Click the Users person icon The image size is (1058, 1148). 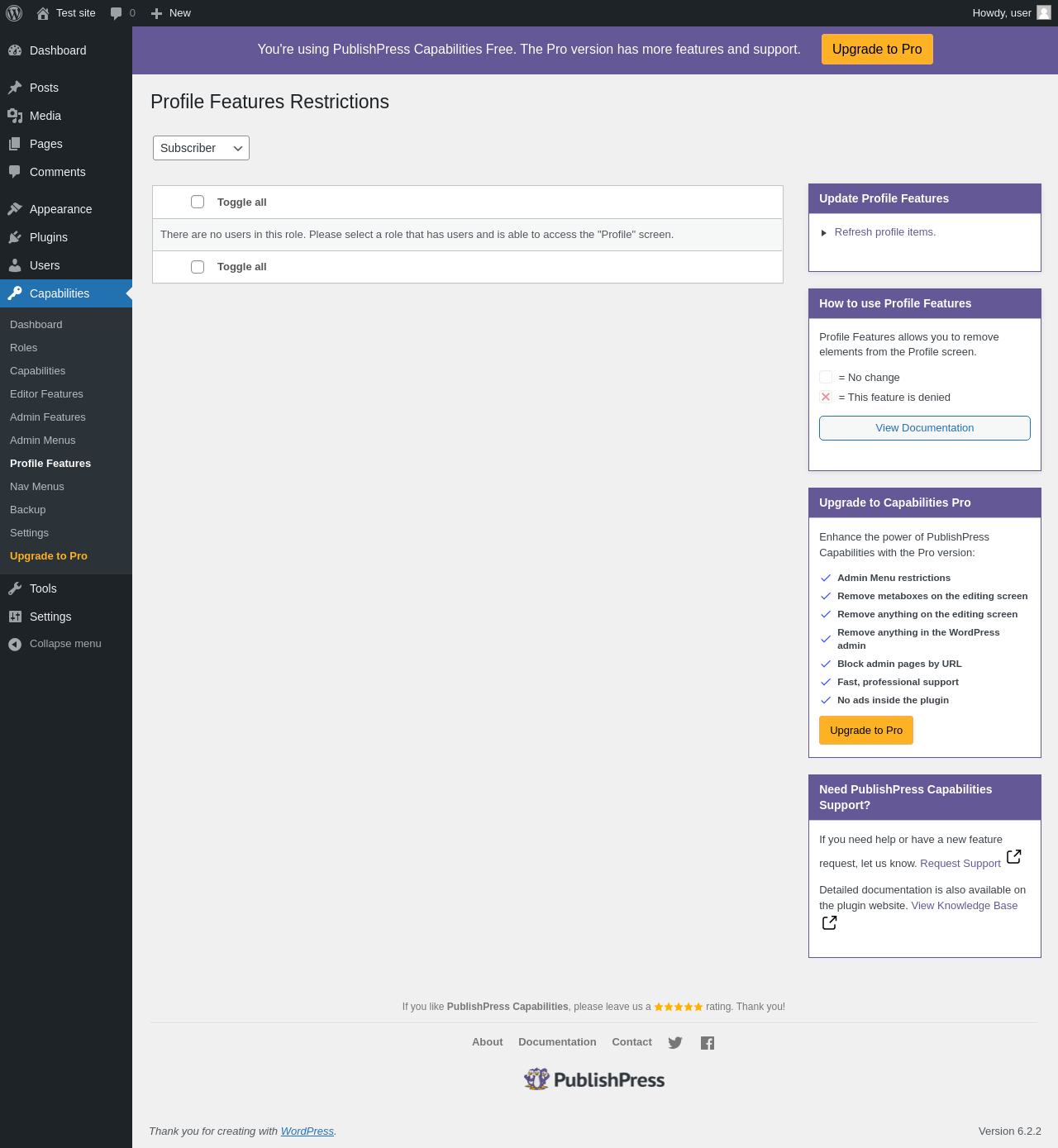point(15,265)
